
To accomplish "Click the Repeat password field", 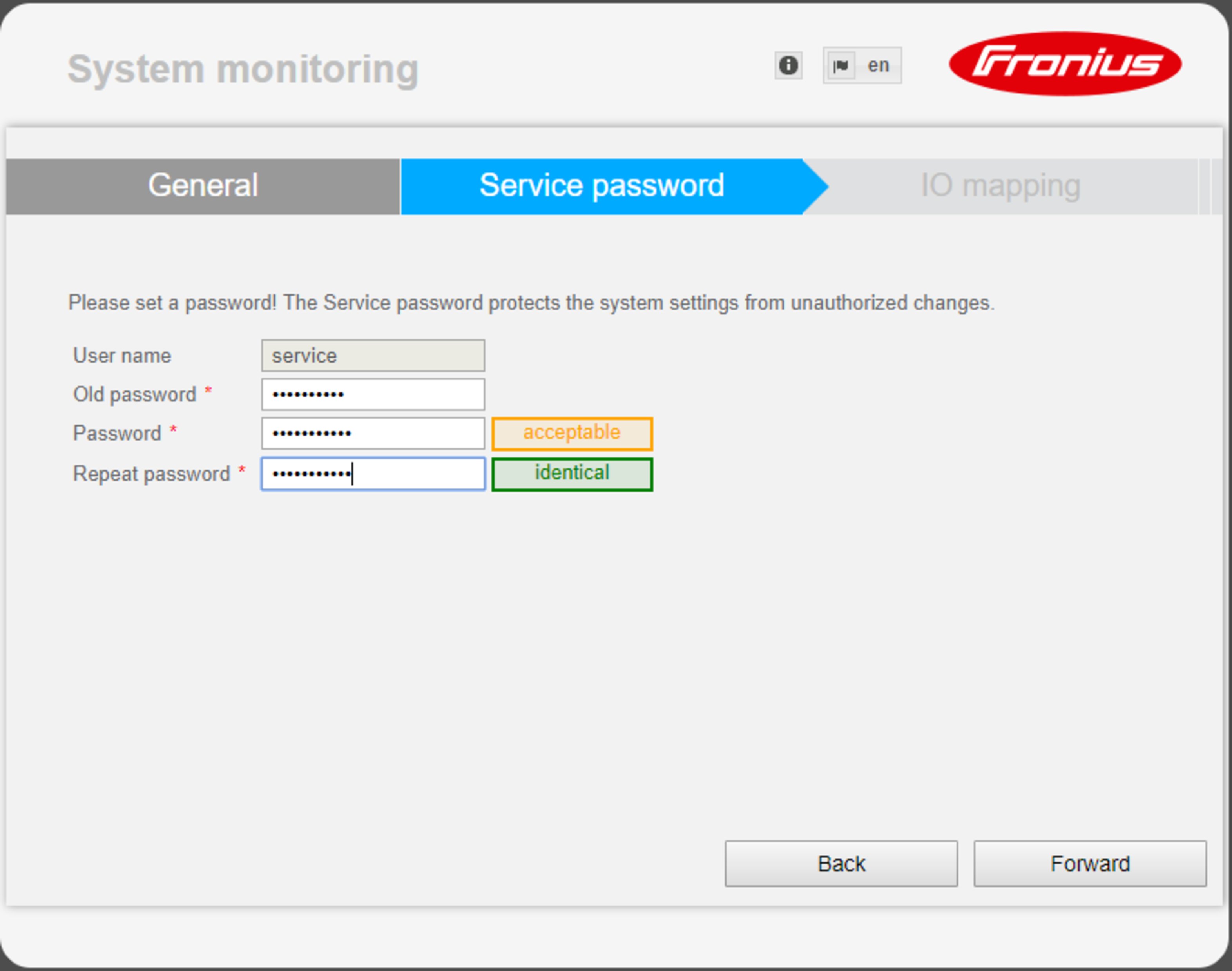I will (373, 474).
